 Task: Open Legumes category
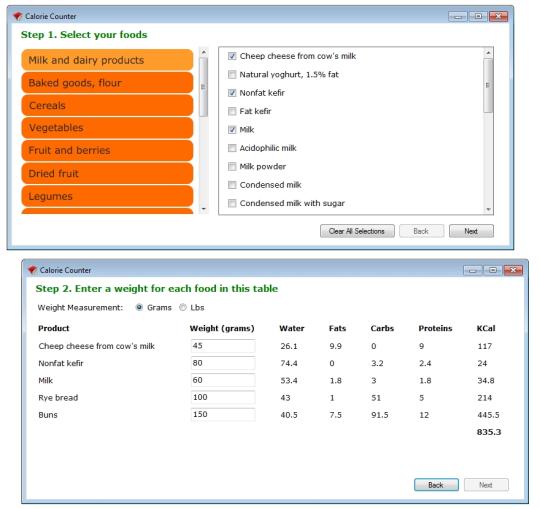[107, 196]
